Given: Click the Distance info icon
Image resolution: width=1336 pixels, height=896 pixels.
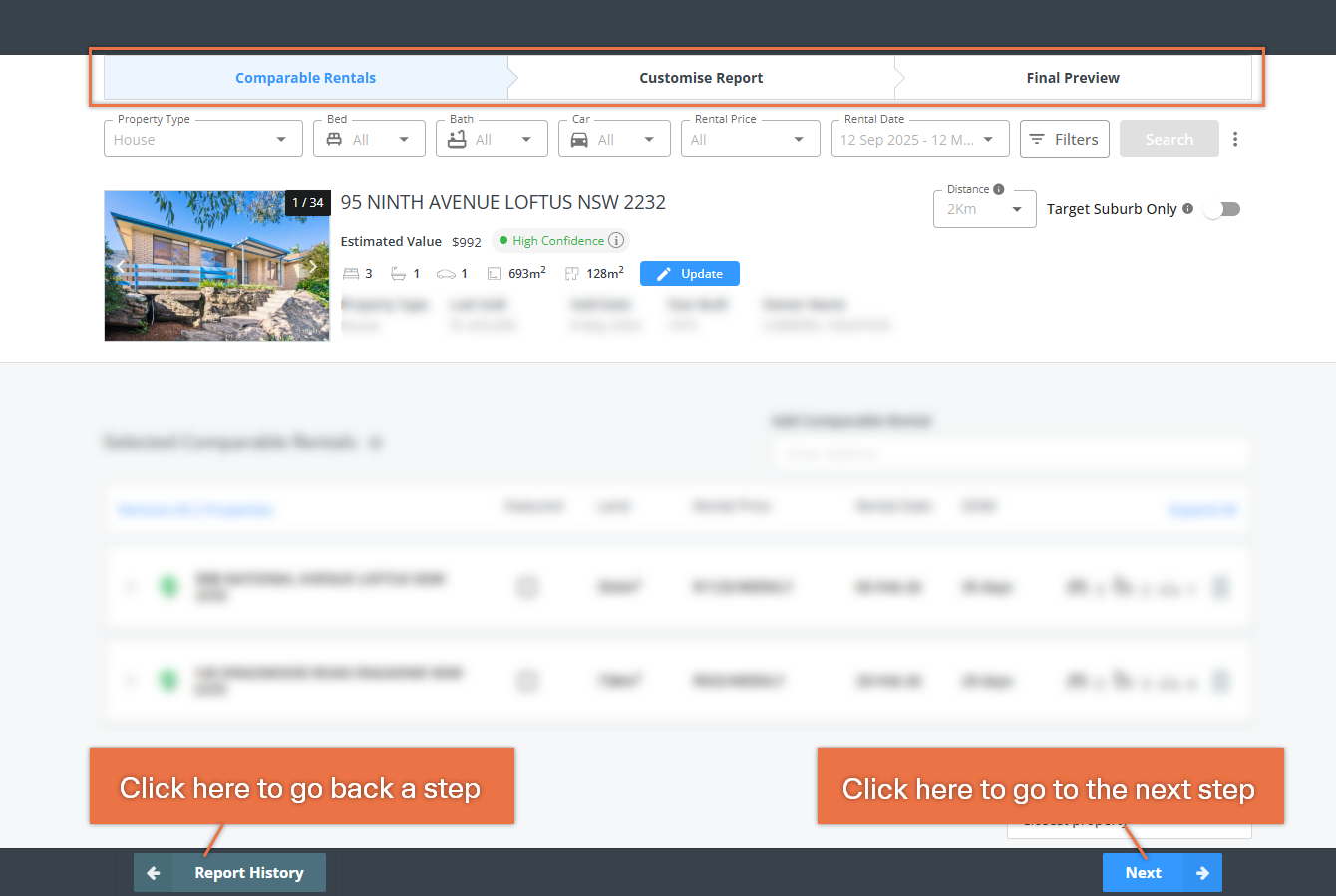Looking at the screenshot, I should pos(999,189).
